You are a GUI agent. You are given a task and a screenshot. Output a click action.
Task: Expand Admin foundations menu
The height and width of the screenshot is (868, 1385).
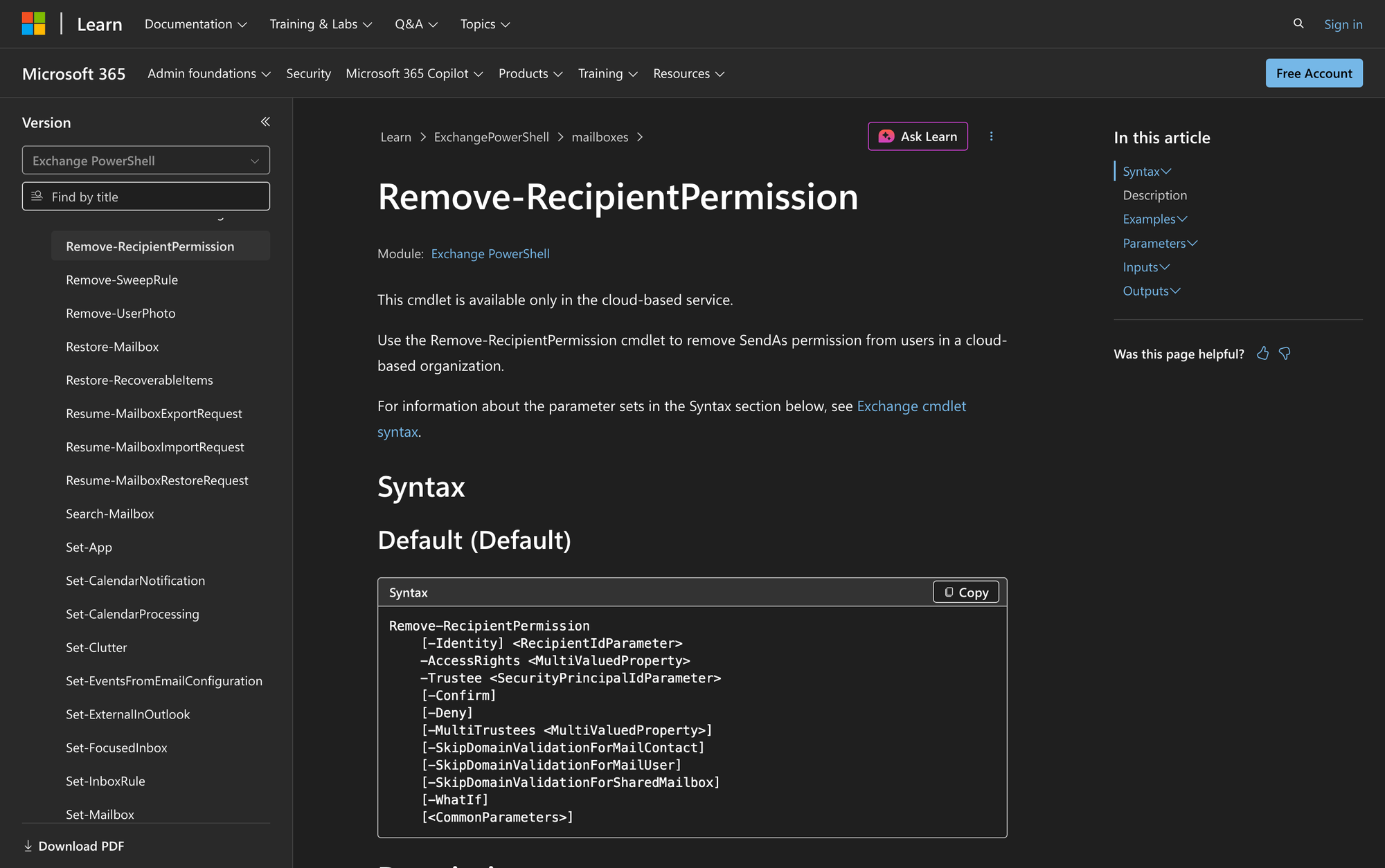pyautogui.click(x=209, y=73)
